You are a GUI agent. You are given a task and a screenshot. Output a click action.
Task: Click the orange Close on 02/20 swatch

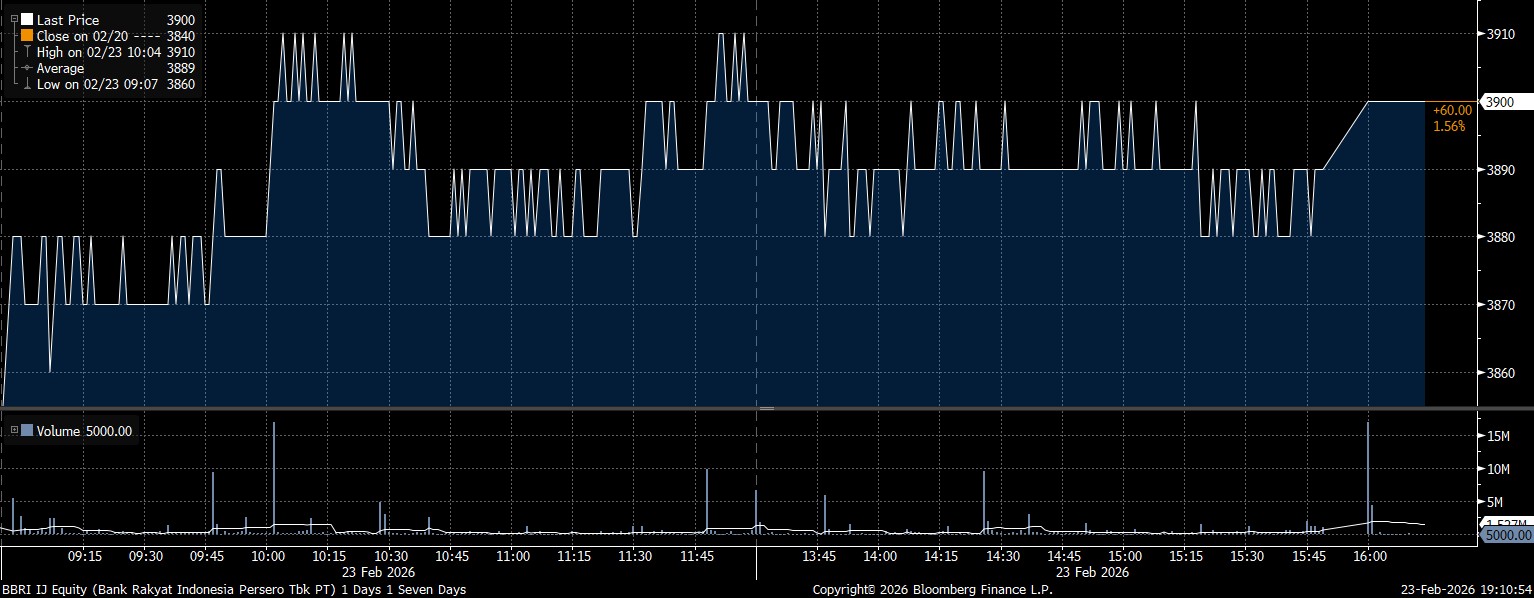[x=27, y=36]
